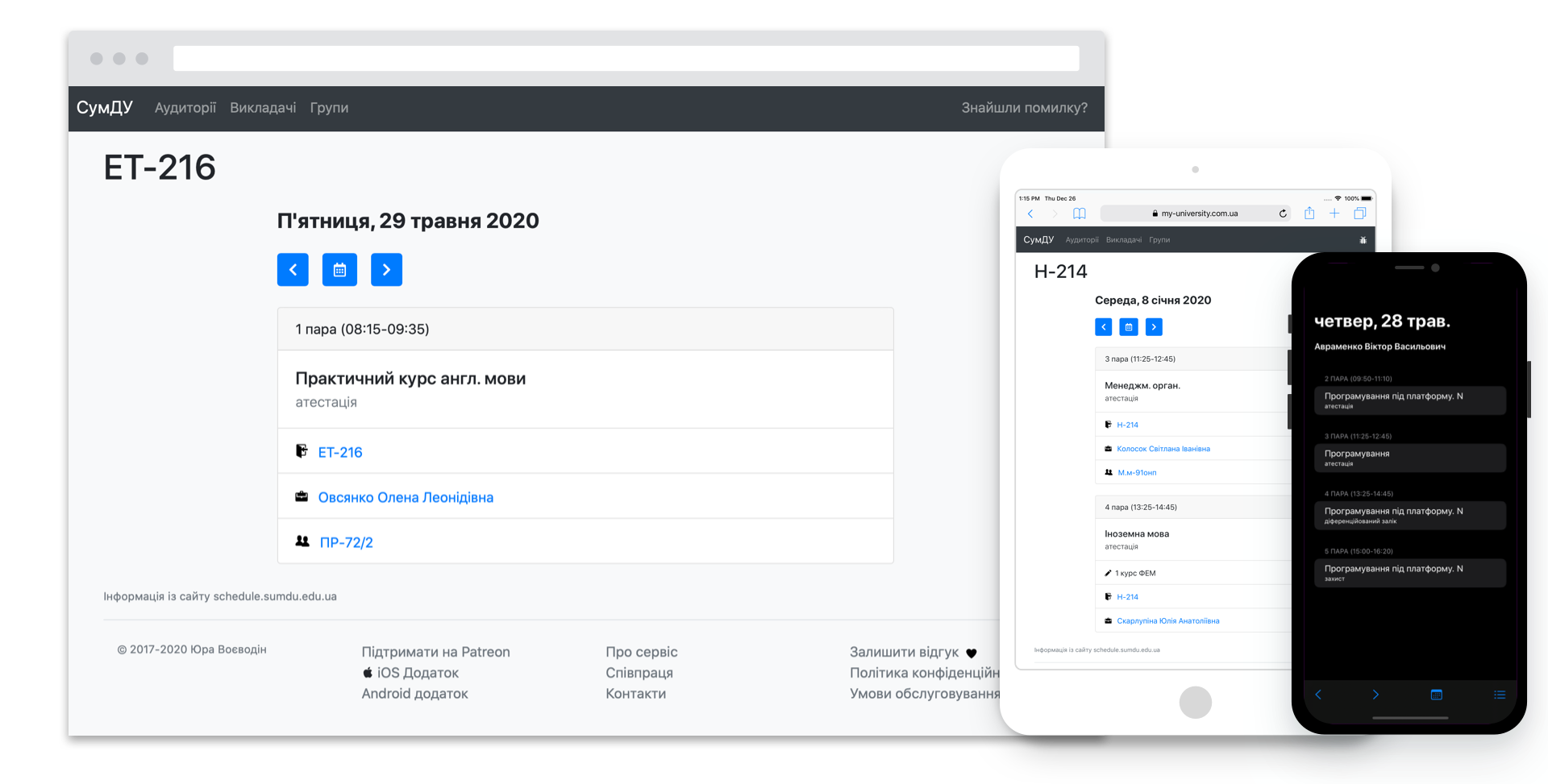Tap the tablet Safari share icon

[x=1309, y=213]
